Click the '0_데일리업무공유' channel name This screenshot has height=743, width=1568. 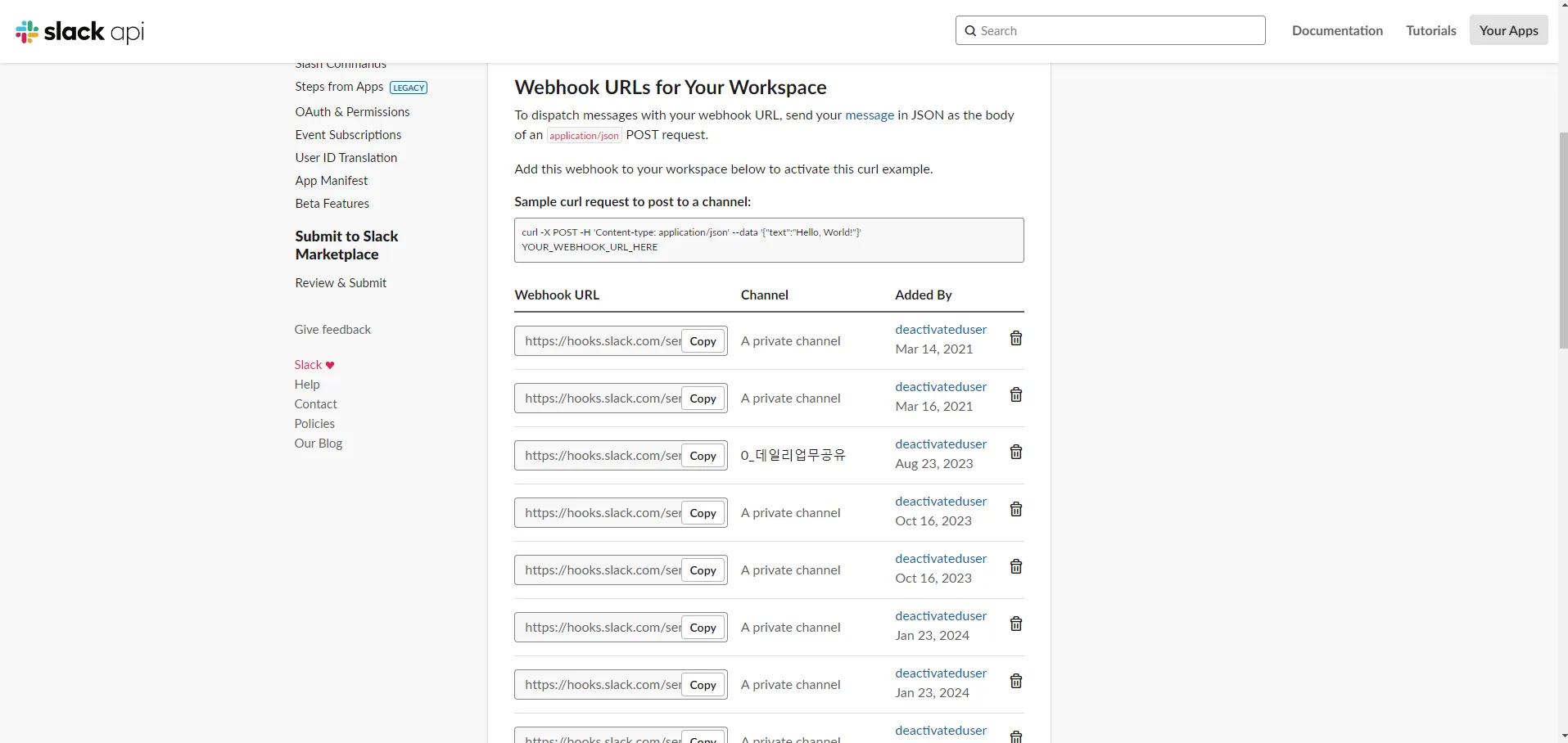tap(793, 456)
